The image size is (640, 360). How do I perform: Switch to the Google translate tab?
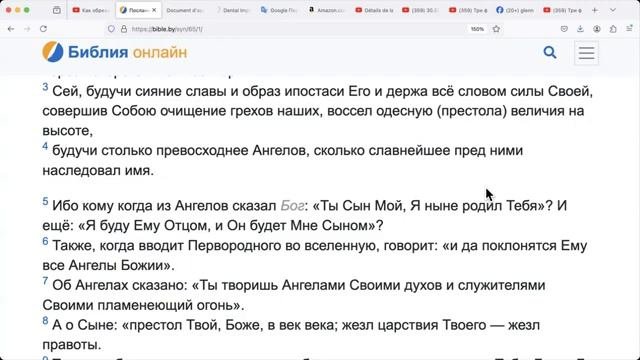coord(280,10)
